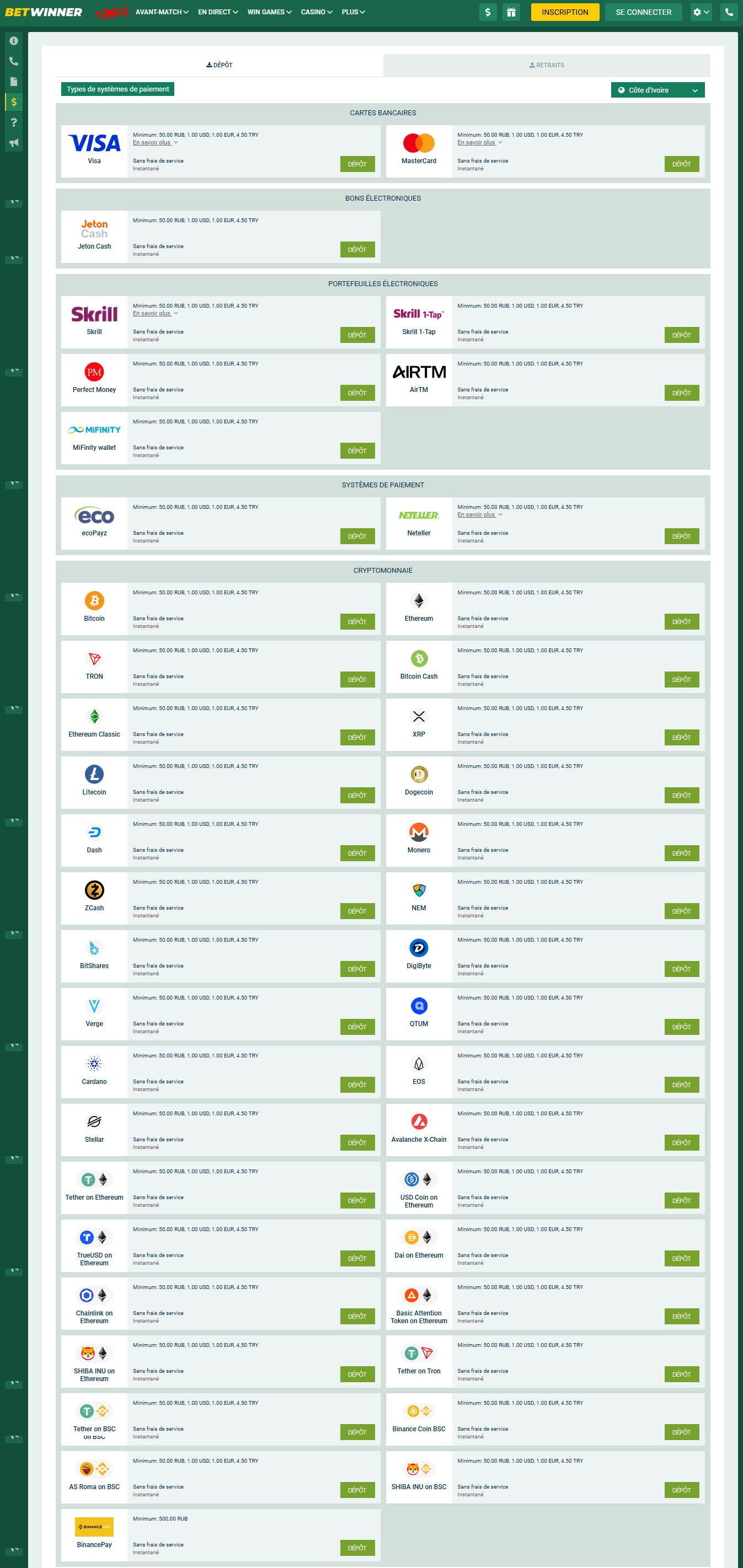Click DÉPÔT button for SHIBA INU on BSC
Image resolution: width=743 pixels, height=1568 pixels.
(x=681, y=1490)
